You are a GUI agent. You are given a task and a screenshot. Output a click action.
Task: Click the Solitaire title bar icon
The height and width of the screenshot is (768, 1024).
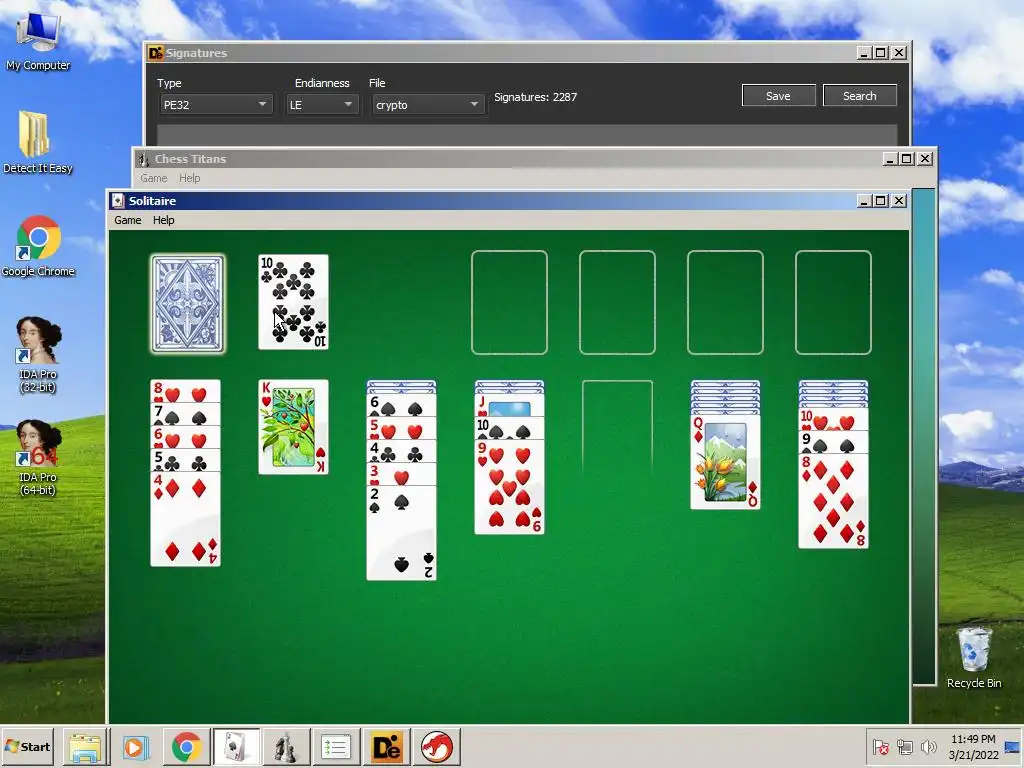coord(118,200)
